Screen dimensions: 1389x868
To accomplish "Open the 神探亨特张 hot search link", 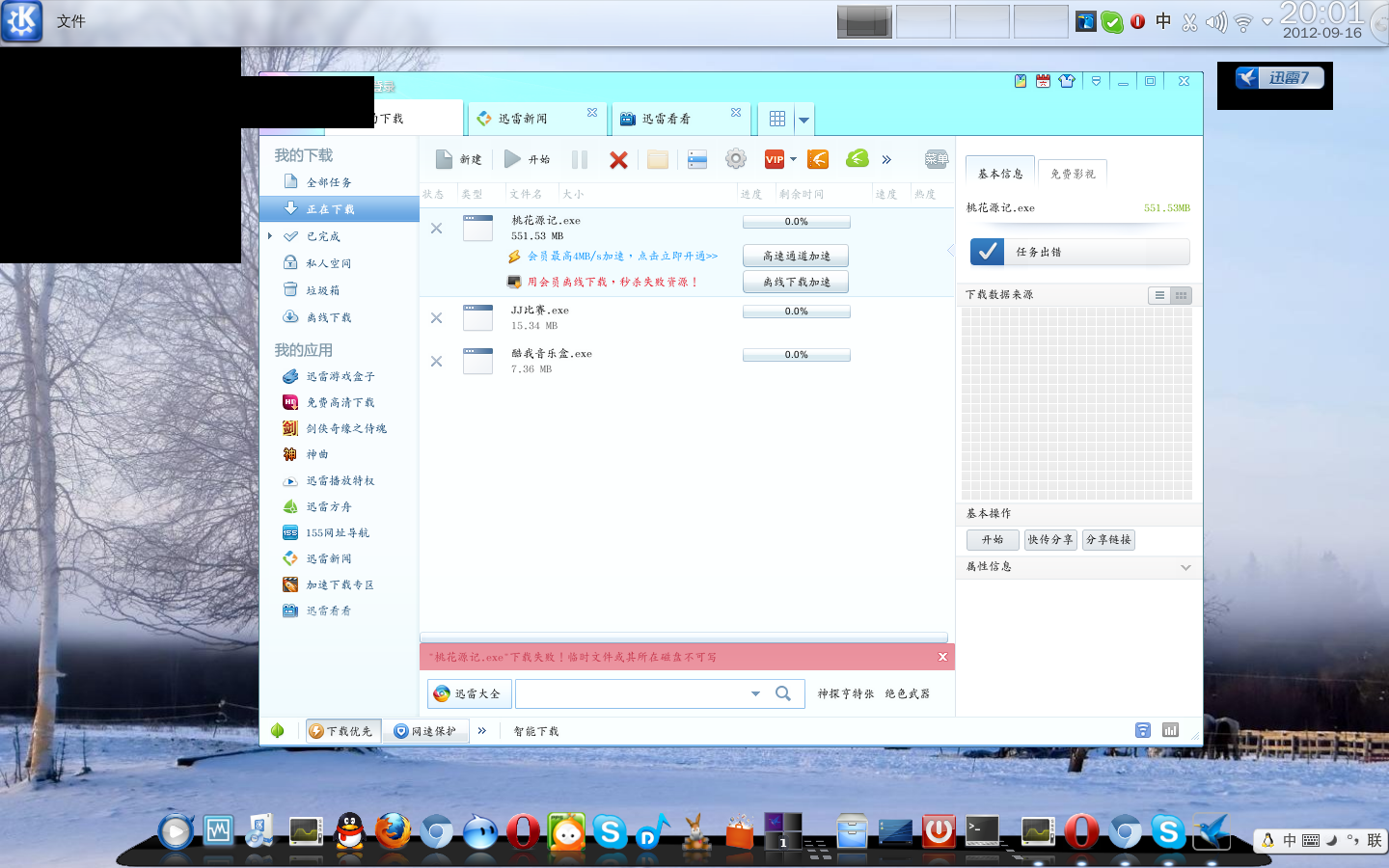I will [846, 693].
